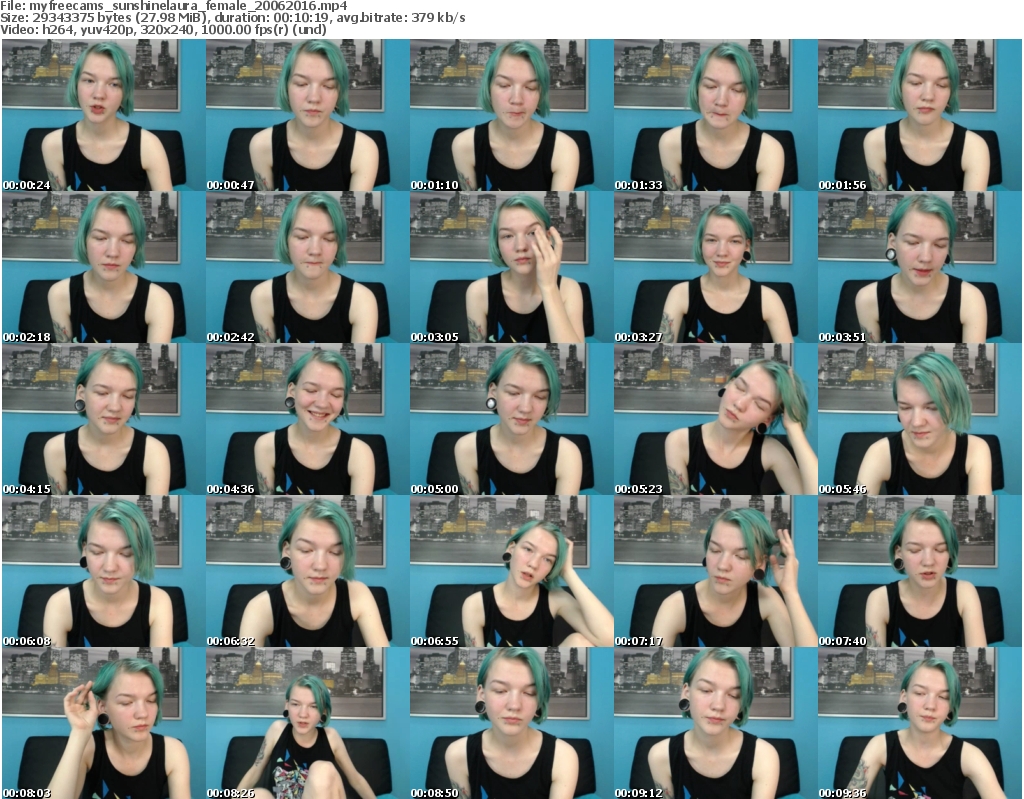Choose the thumbnail at 00:03:05
The width and height of the screenshot is (1024, 799).
pyautogui.click(x=511, y=267)
